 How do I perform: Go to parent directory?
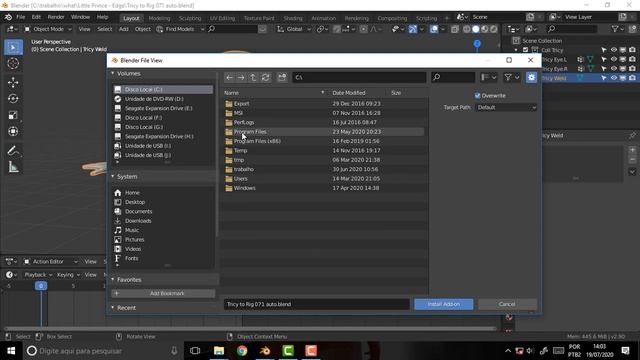[253, 77]
